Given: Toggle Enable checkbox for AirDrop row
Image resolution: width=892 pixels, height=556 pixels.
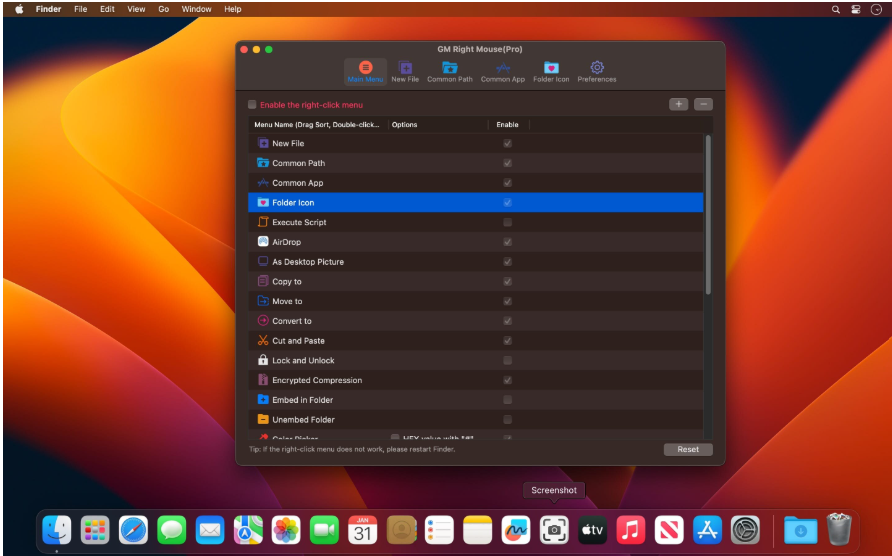Looking at the screenshot, I should pos(507,242).
